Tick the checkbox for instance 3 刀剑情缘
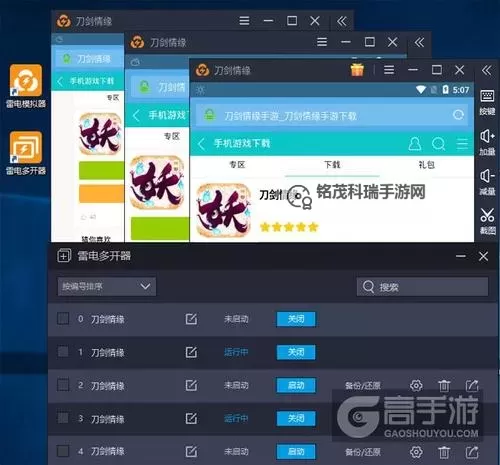500x465 pixels. tap(63, 418)
